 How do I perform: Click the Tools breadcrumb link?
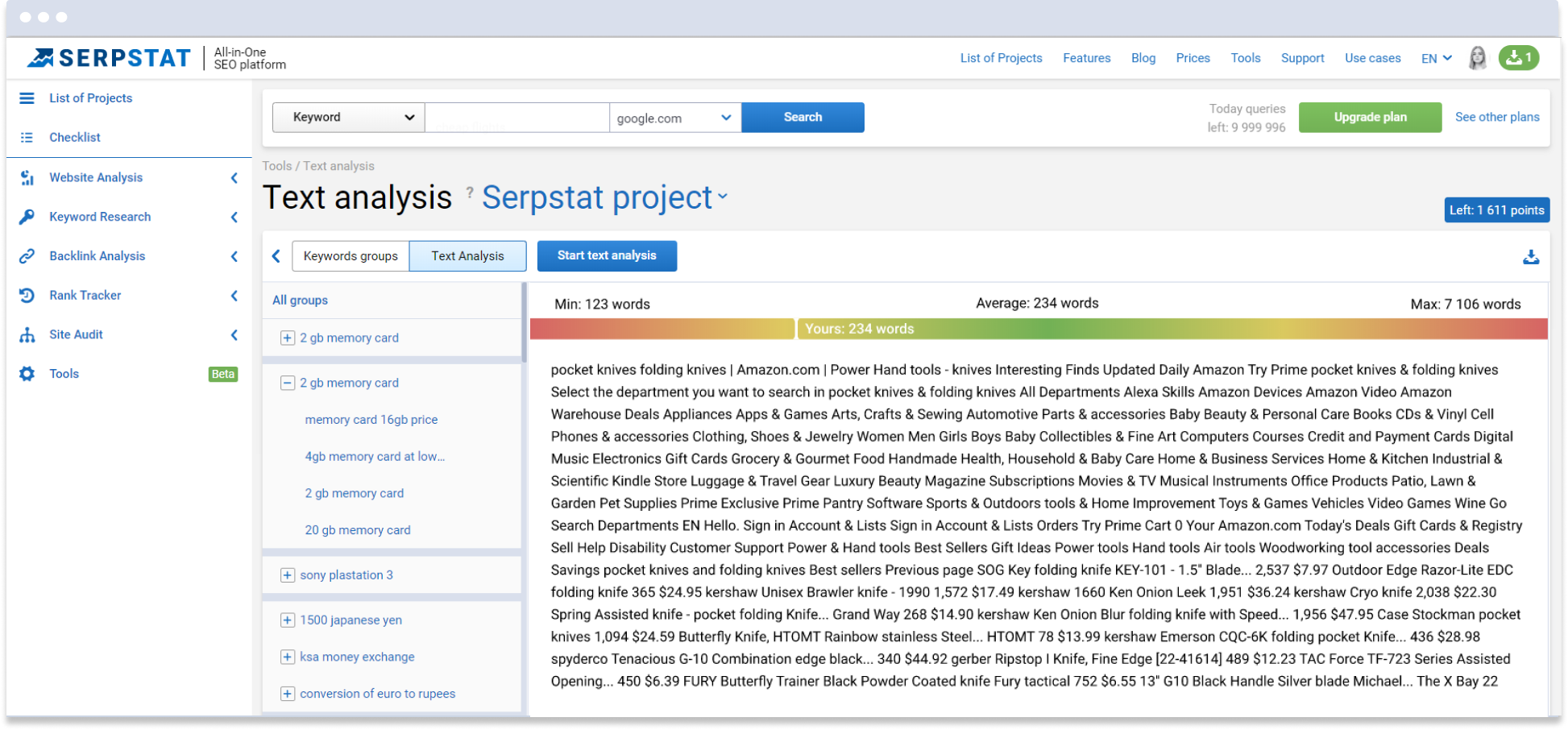coord(276,167)
